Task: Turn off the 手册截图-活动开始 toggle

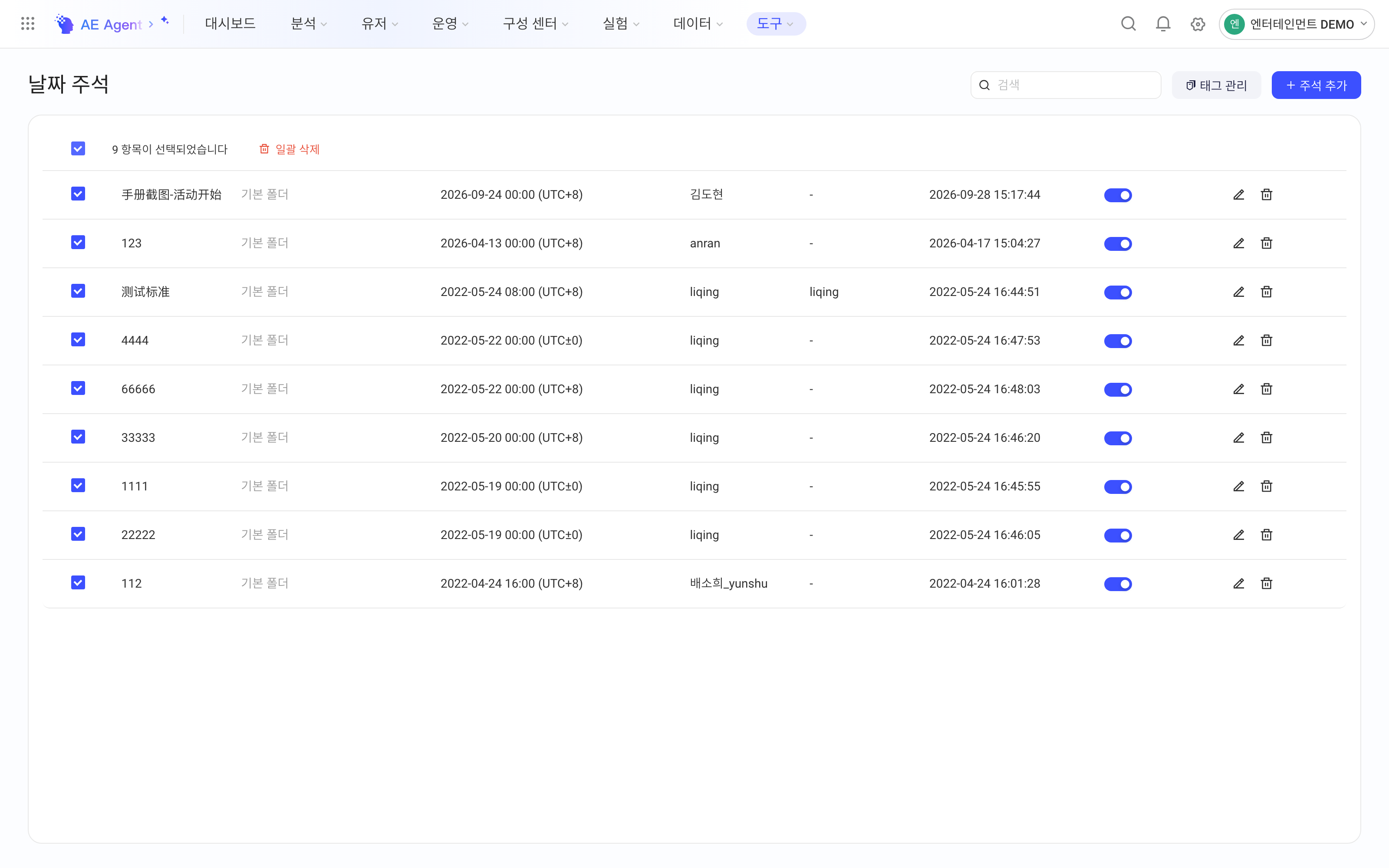Action: [x=1118, y=195]
